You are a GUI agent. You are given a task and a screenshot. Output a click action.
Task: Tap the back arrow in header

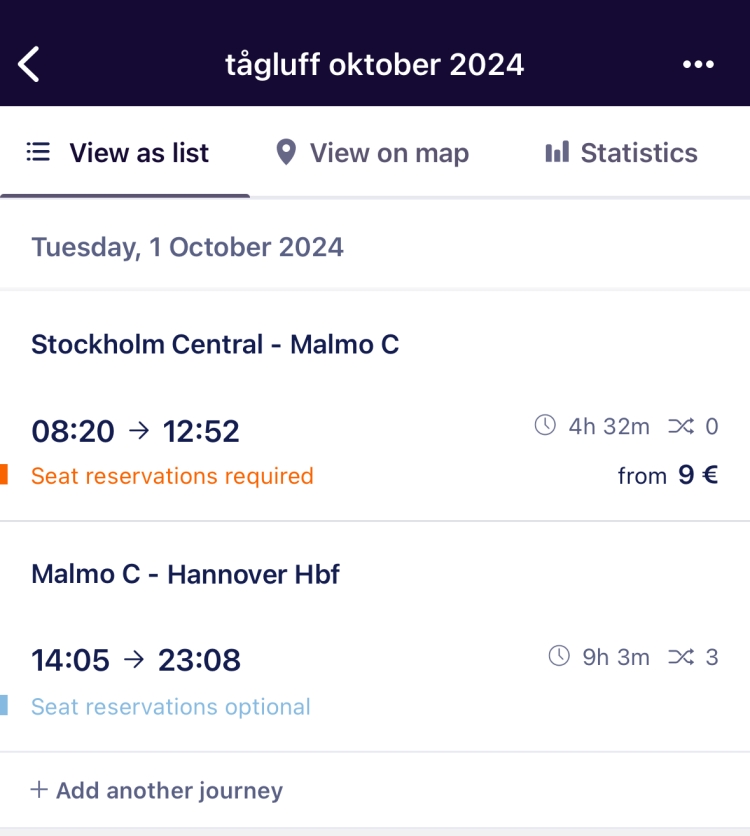pos(29,64)
